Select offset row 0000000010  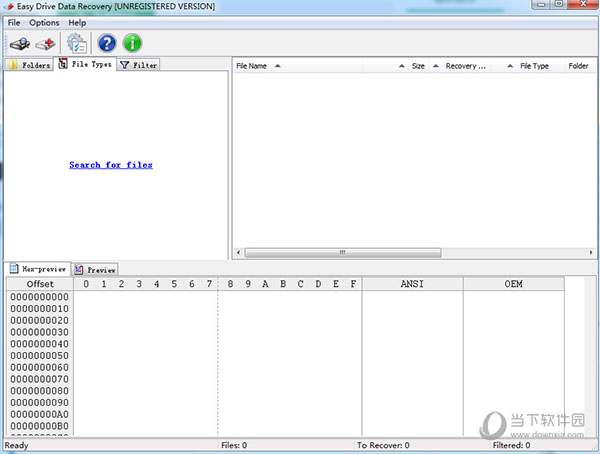[40, 309]
